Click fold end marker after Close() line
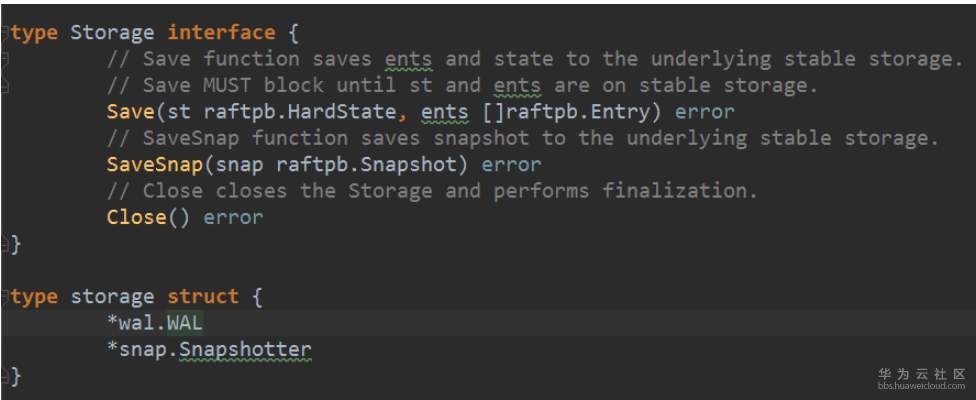This screenshot has height=400, width=976. [x=5, y=243]
